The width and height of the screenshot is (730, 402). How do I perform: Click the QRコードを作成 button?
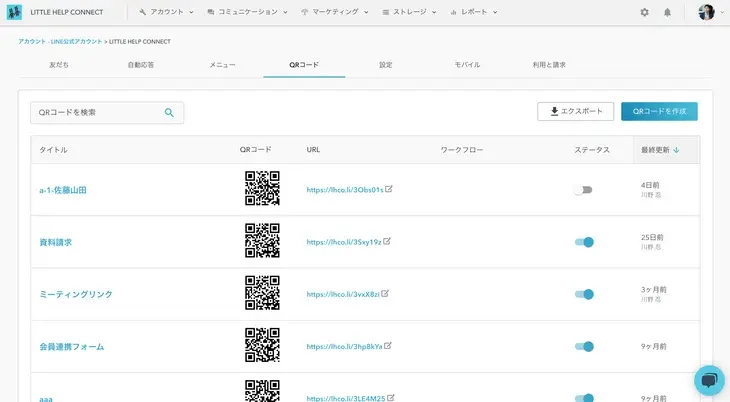tap(659, 111)
